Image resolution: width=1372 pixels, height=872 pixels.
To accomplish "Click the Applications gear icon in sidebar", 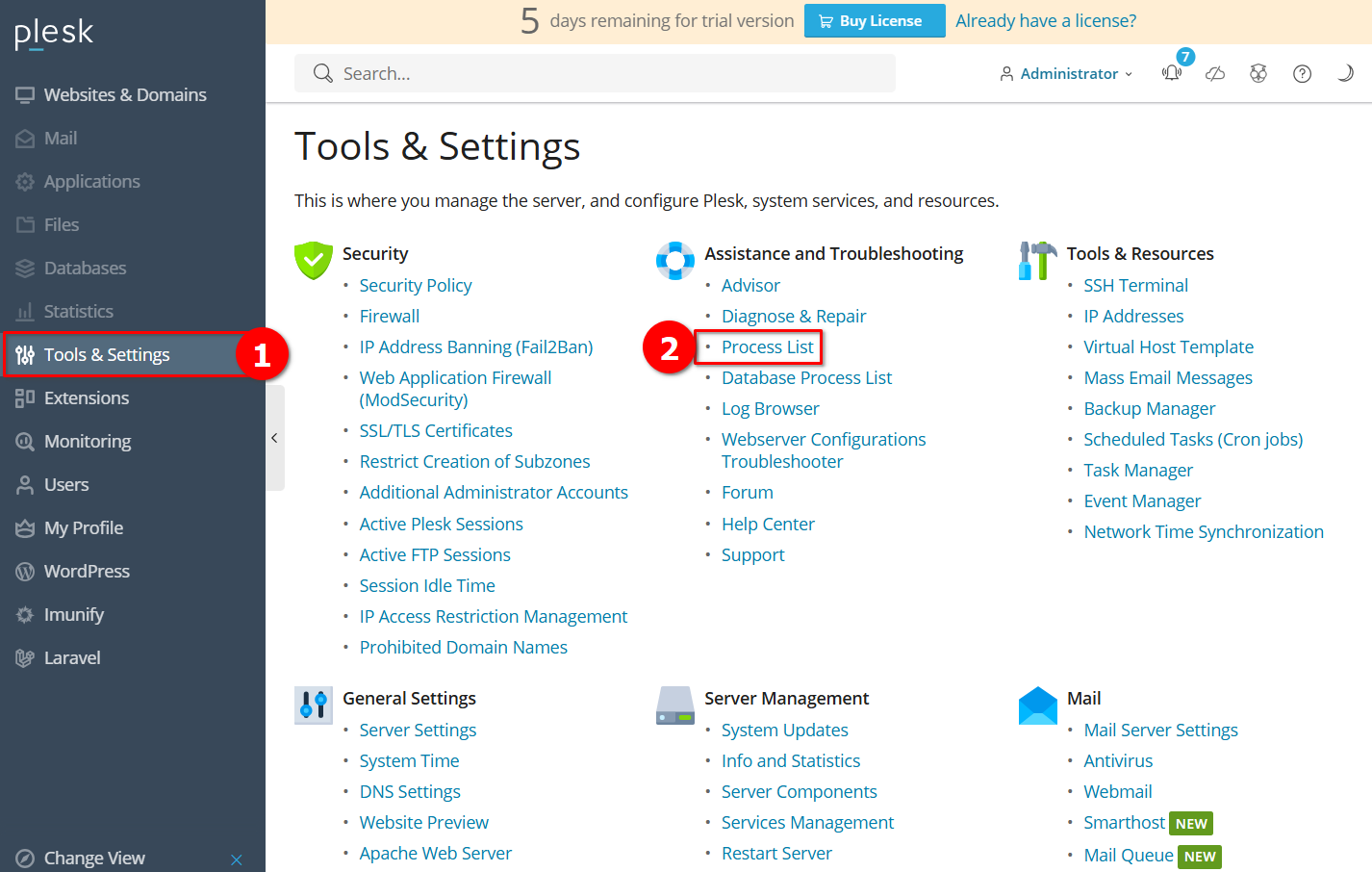I will pos(25,182).
